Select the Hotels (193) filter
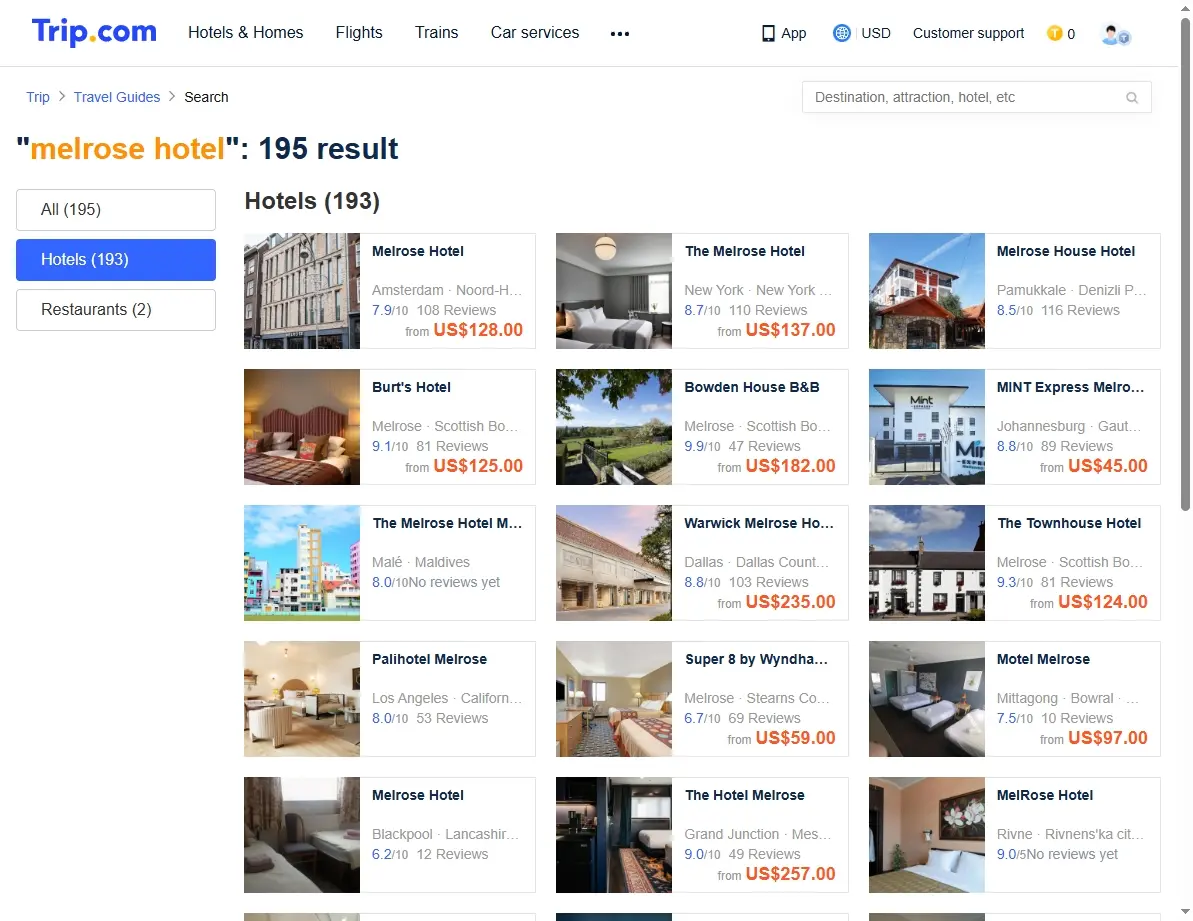Viewport: 1193px width, 921px height. click(116, 259)
